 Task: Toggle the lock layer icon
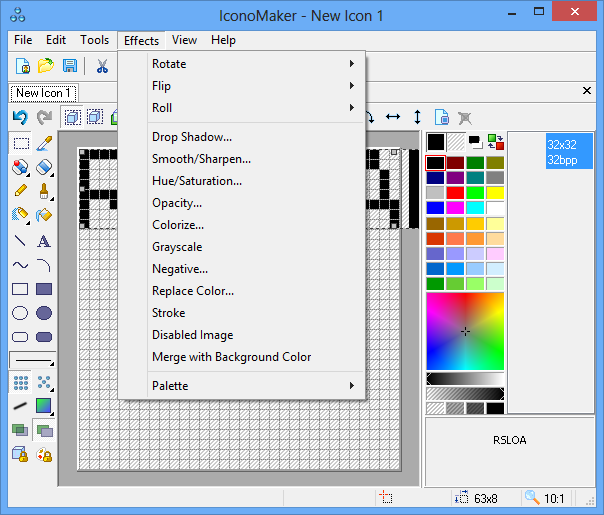(20, 455)
